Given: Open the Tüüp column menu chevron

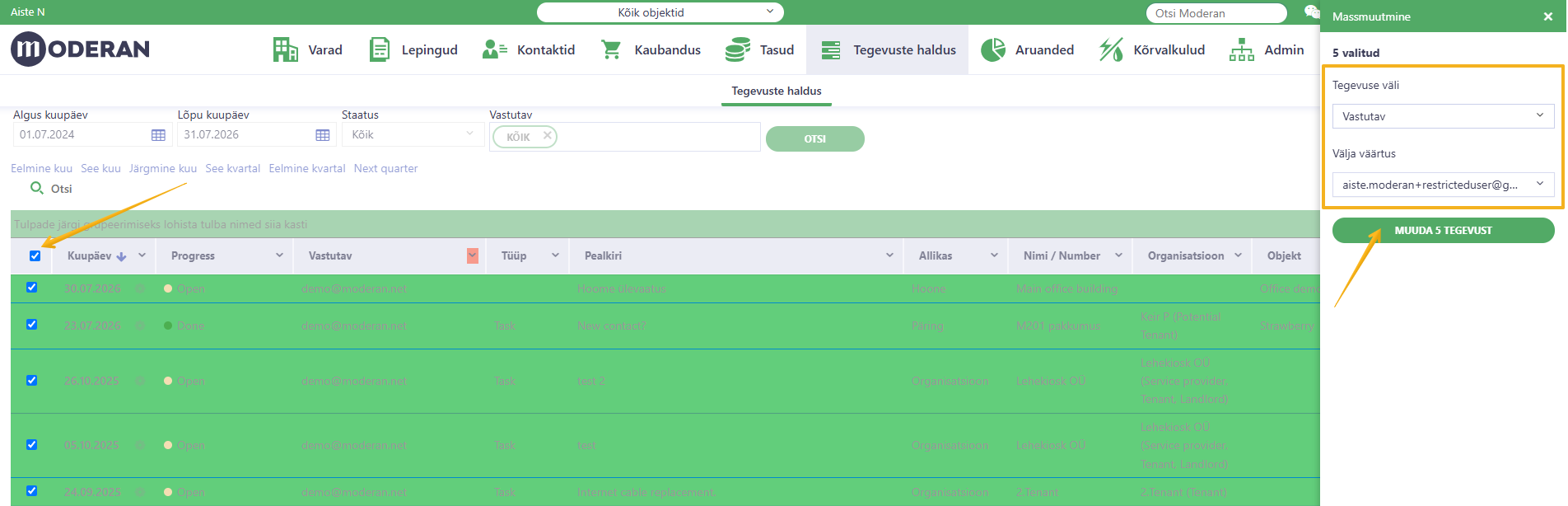Looking at the screenshot, I should click(x=555, y=255).
